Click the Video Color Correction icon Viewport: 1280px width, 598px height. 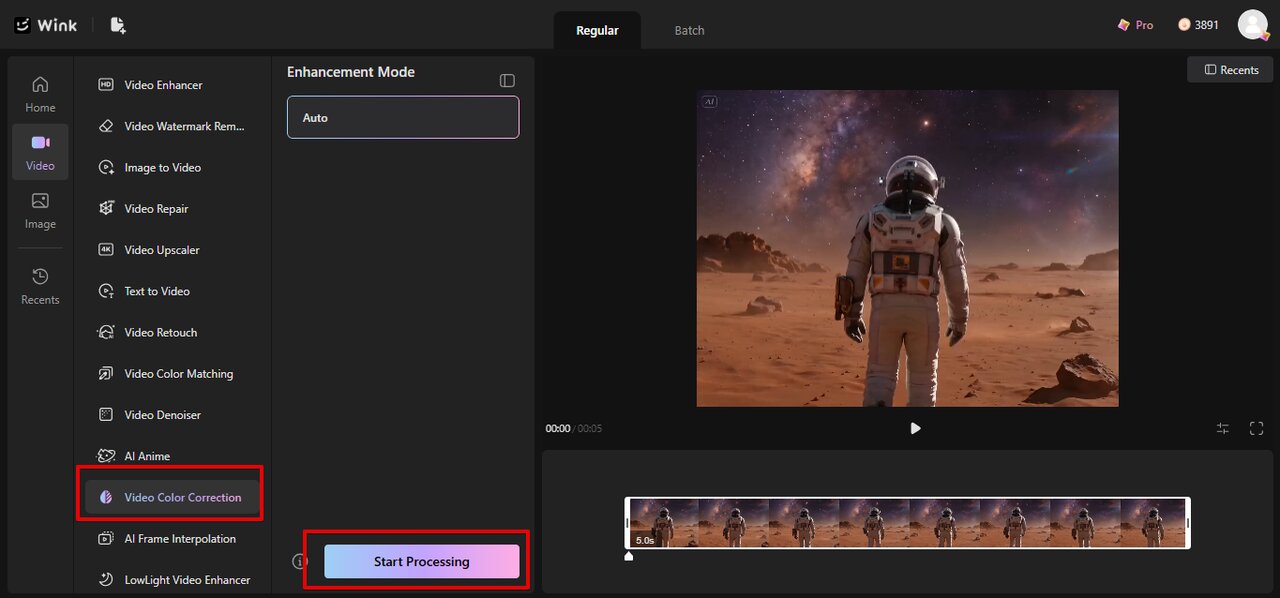[106, 497]
